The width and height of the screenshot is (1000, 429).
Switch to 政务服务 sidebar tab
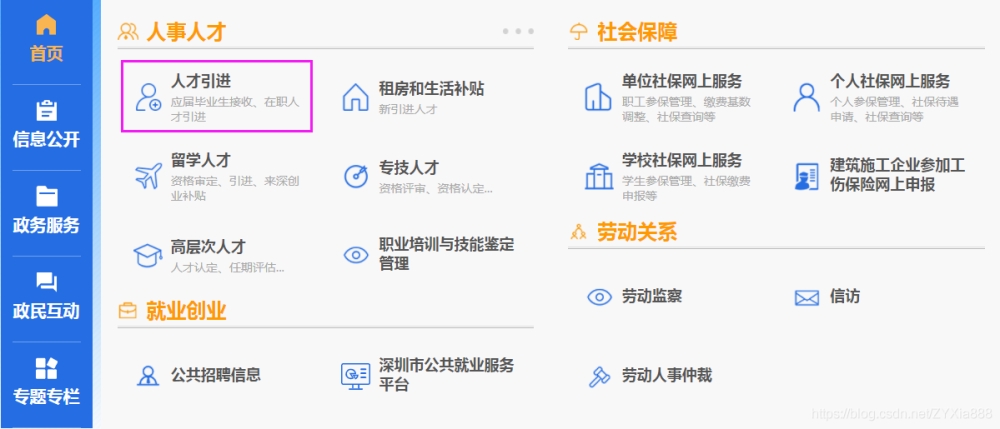tap(46, 211)
